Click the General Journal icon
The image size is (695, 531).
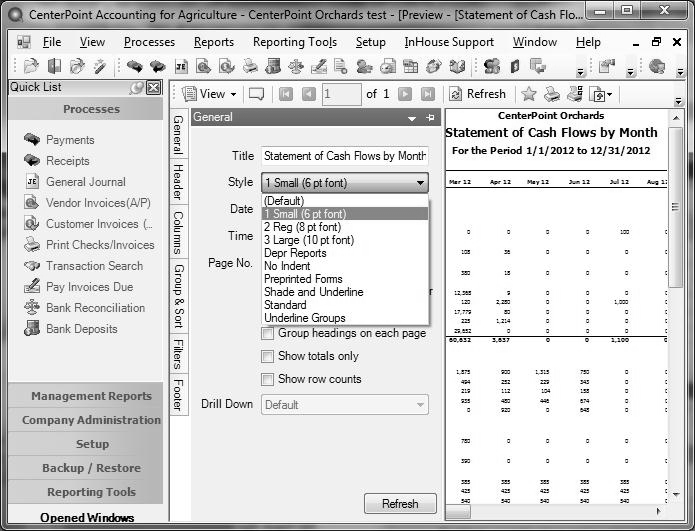pos(31,182)
